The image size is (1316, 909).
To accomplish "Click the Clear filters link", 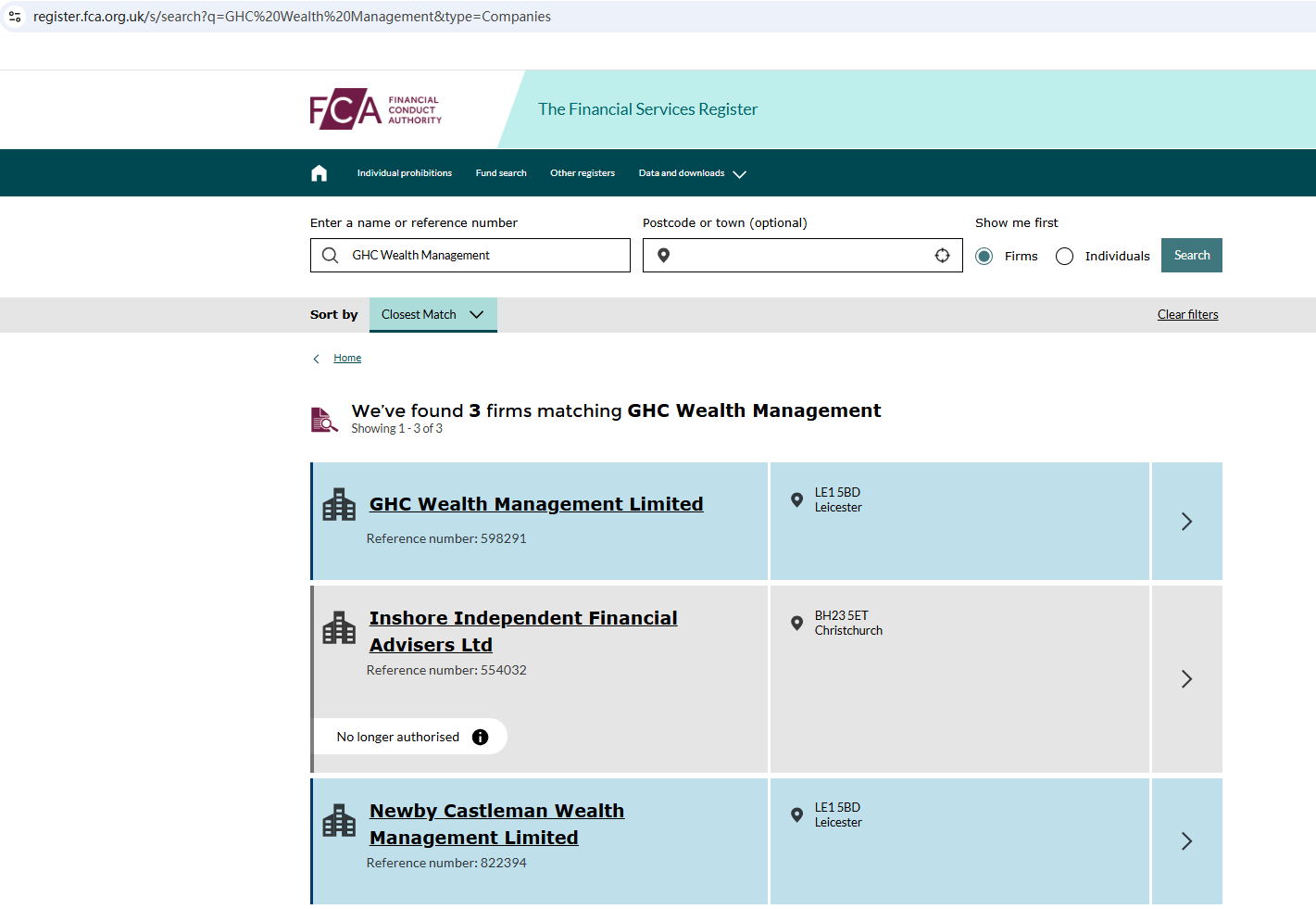I will pyautogui.click(x=1187, y=315).
